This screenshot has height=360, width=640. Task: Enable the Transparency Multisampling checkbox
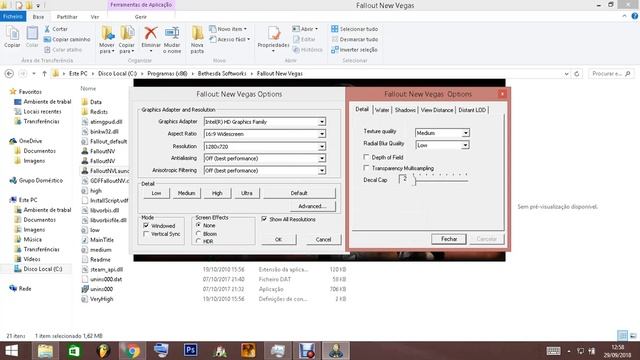(366, 168)
